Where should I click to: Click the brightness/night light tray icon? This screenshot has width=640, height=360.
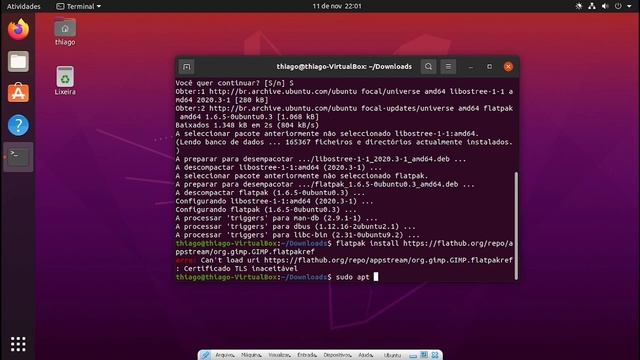[578, 6]
